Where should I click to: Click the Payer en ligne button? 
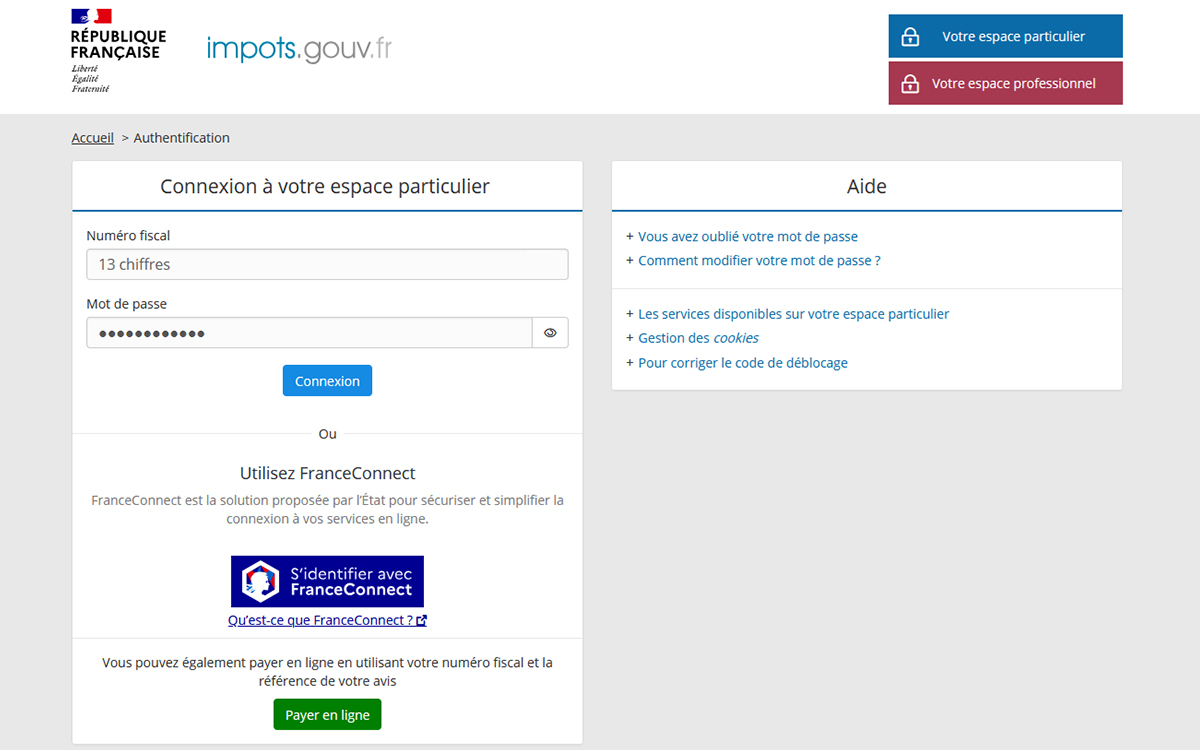point(327,715)
